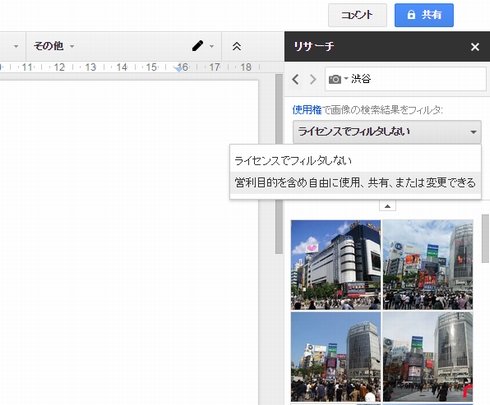Select 営利目的を含め自由に使用 filter option
490x405 pixels.
tap(355, 183)
